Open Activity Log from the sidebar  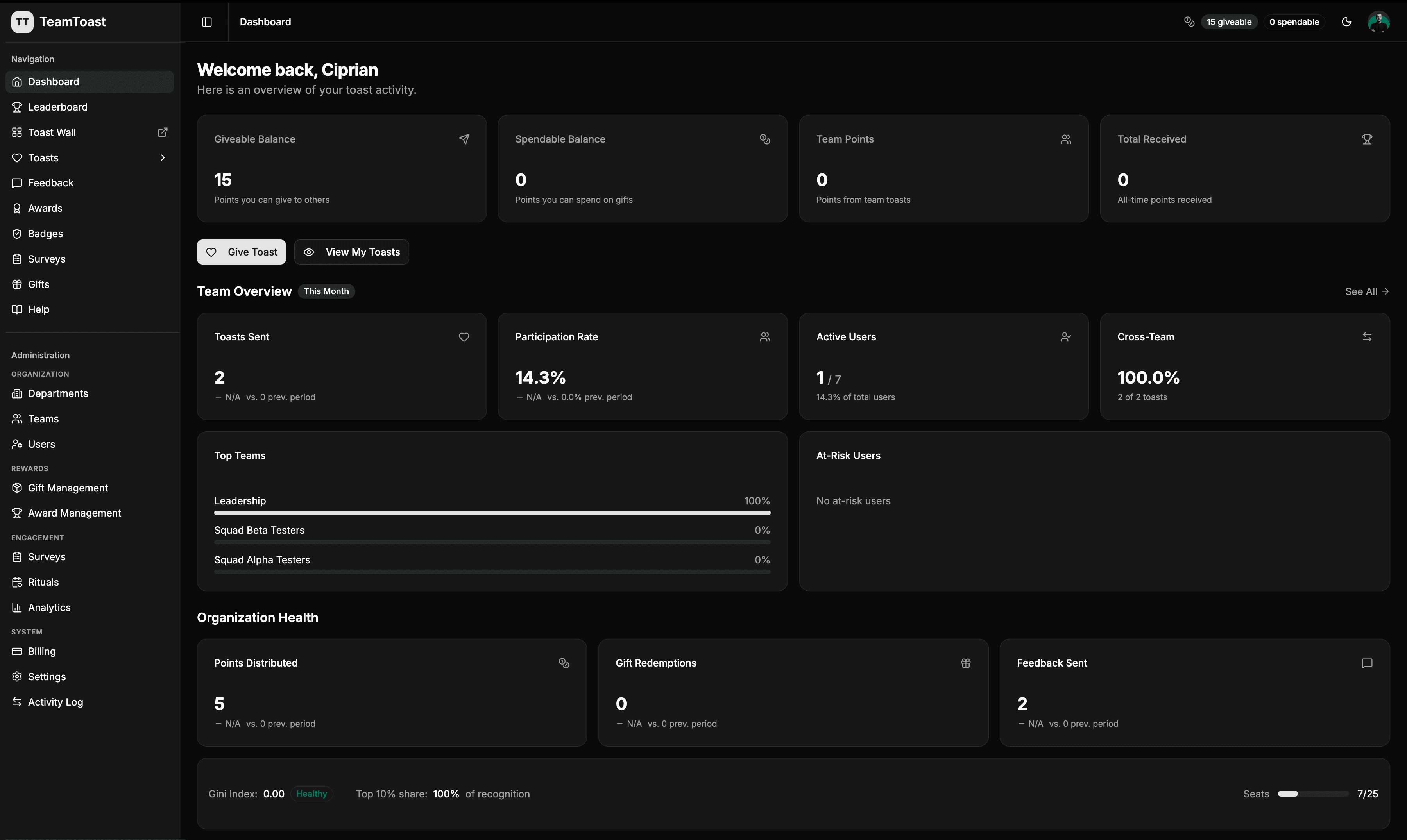point(55,702)
